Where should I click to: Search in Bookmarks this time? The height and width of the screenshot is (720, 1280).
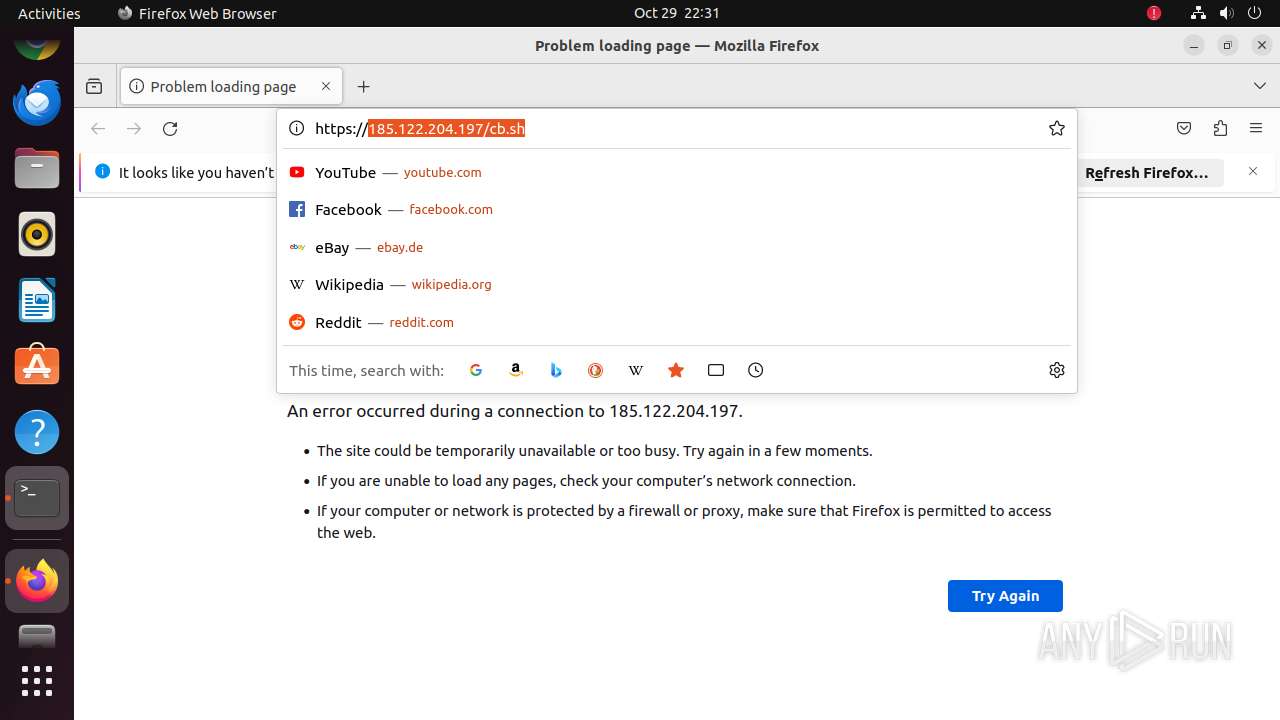[676, 370]
